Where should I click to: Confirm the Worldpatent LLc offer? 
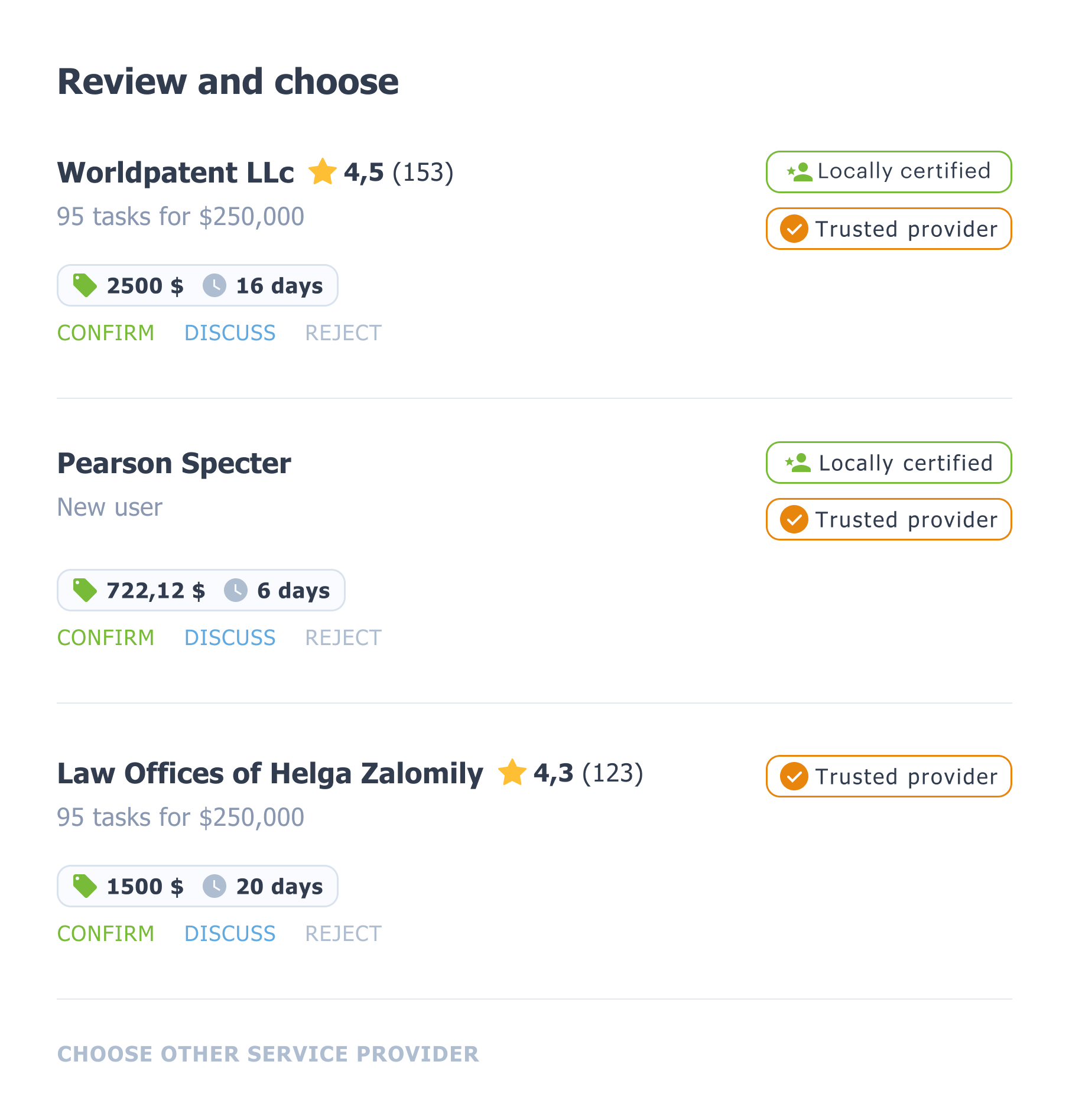point(106,333)
